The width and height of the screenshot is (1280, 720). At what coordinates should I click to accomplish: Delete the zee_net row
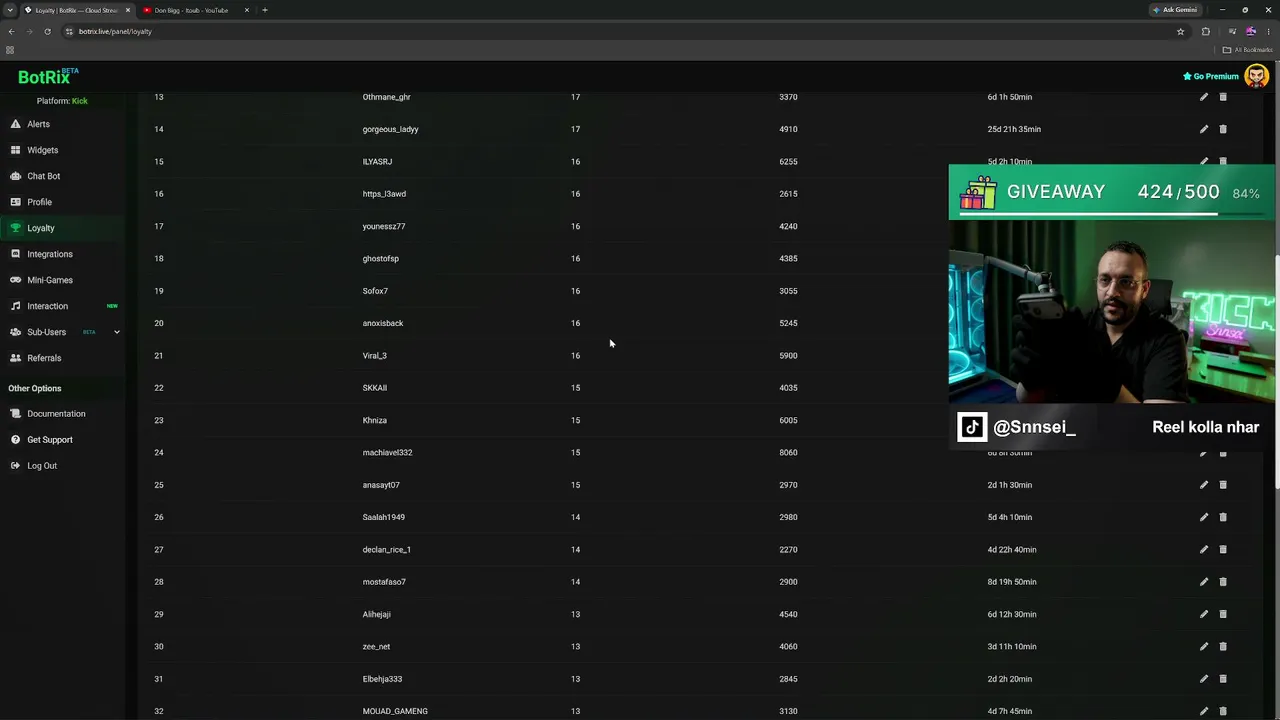1223,646
